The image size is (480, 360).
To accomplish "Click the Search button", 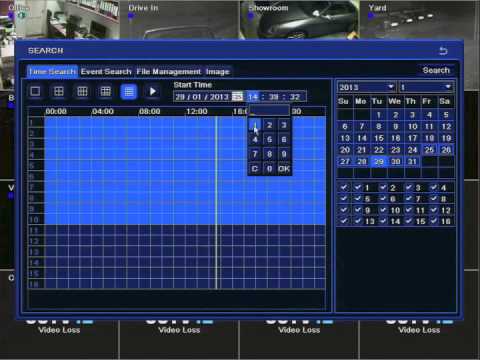I will pos(436,70).
